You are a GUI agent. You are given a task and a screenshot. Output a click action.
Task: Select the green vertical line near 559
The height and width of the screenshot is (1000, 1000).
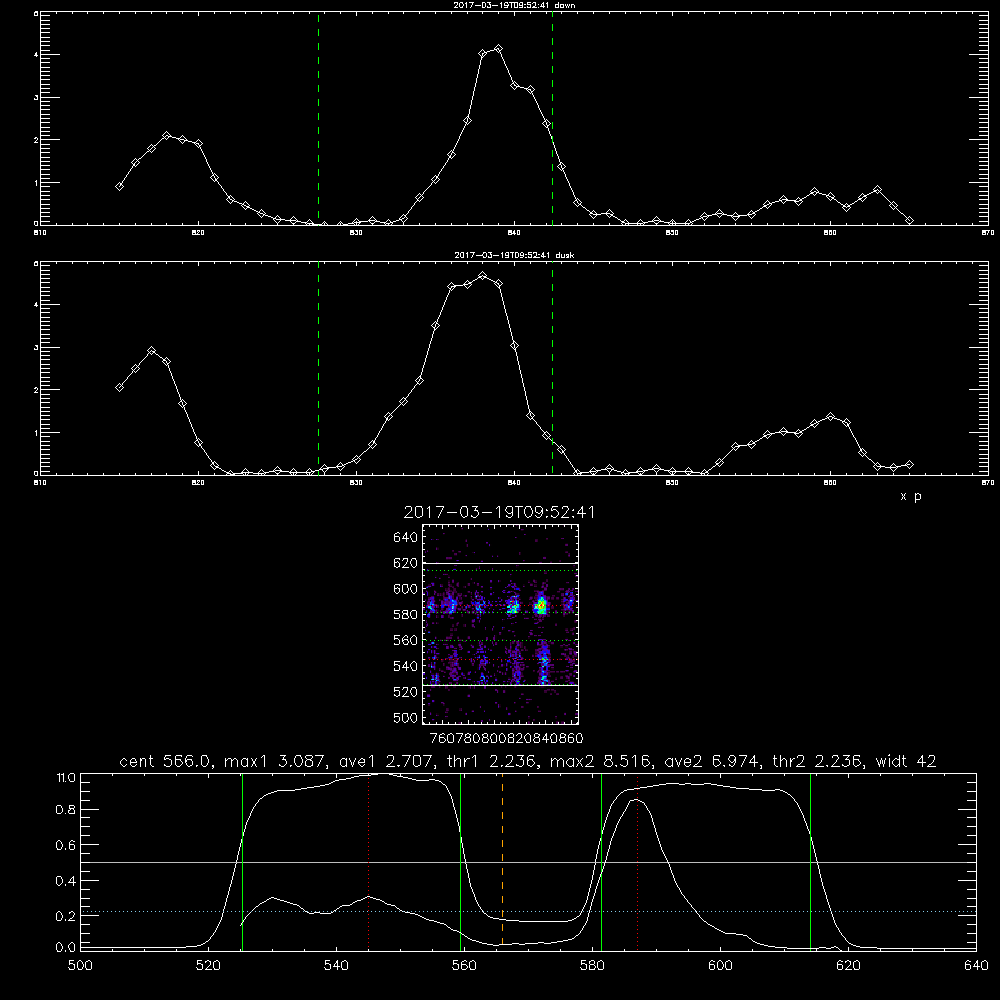(x=460, y=861)
